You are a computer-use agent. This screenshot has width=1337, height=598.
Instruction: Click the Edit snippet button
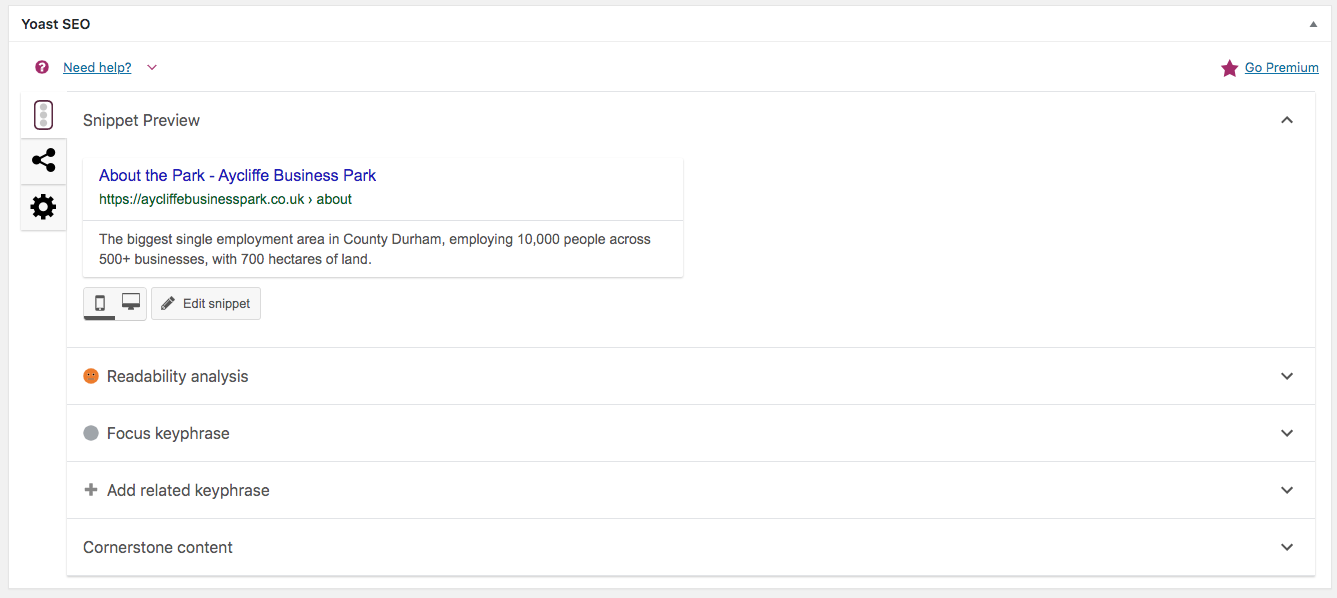pos(206,303)
